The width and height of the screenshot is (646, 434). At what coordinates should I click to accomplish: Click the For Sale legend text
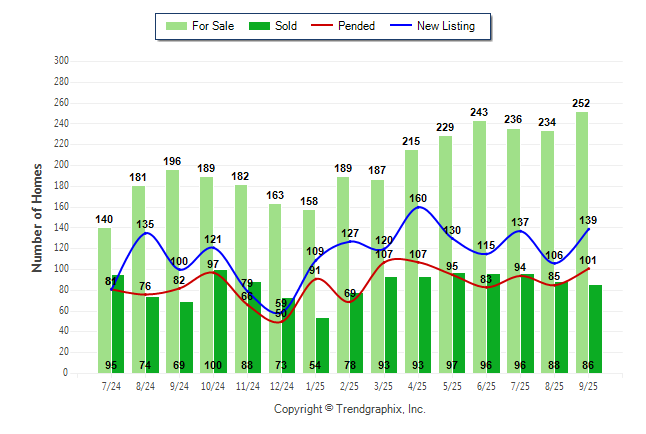[x=213, y=26]
